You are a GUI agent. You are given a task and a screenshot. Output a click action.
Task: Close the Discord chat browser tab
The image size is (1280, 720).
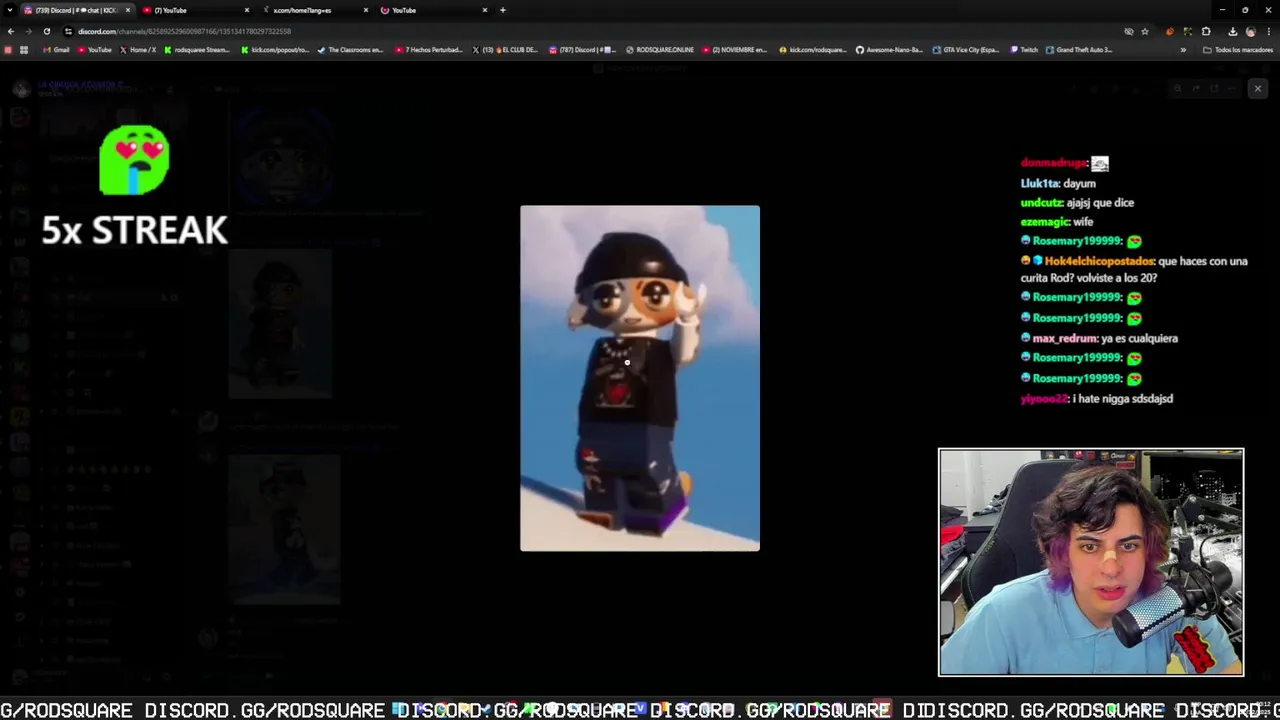coord(128,10)
